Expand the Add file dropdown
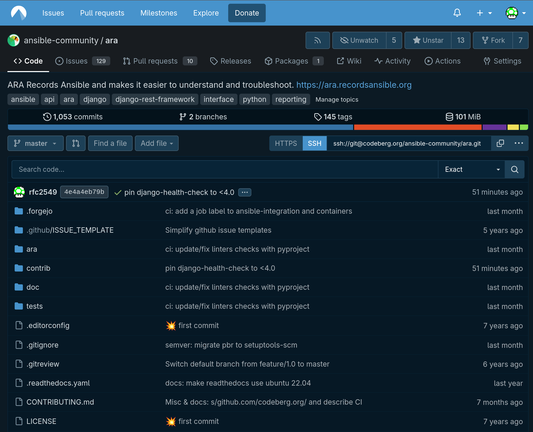This screenshot has height=432, width=533. pos(157,143)
